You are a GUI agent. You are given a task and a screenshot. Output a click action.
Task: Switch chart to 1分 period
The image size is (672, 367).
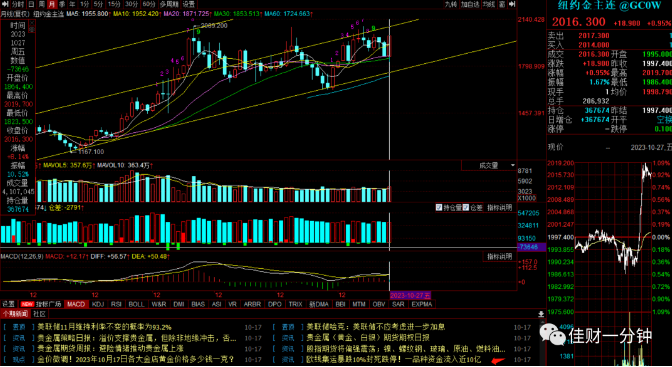tap(85, 4)
